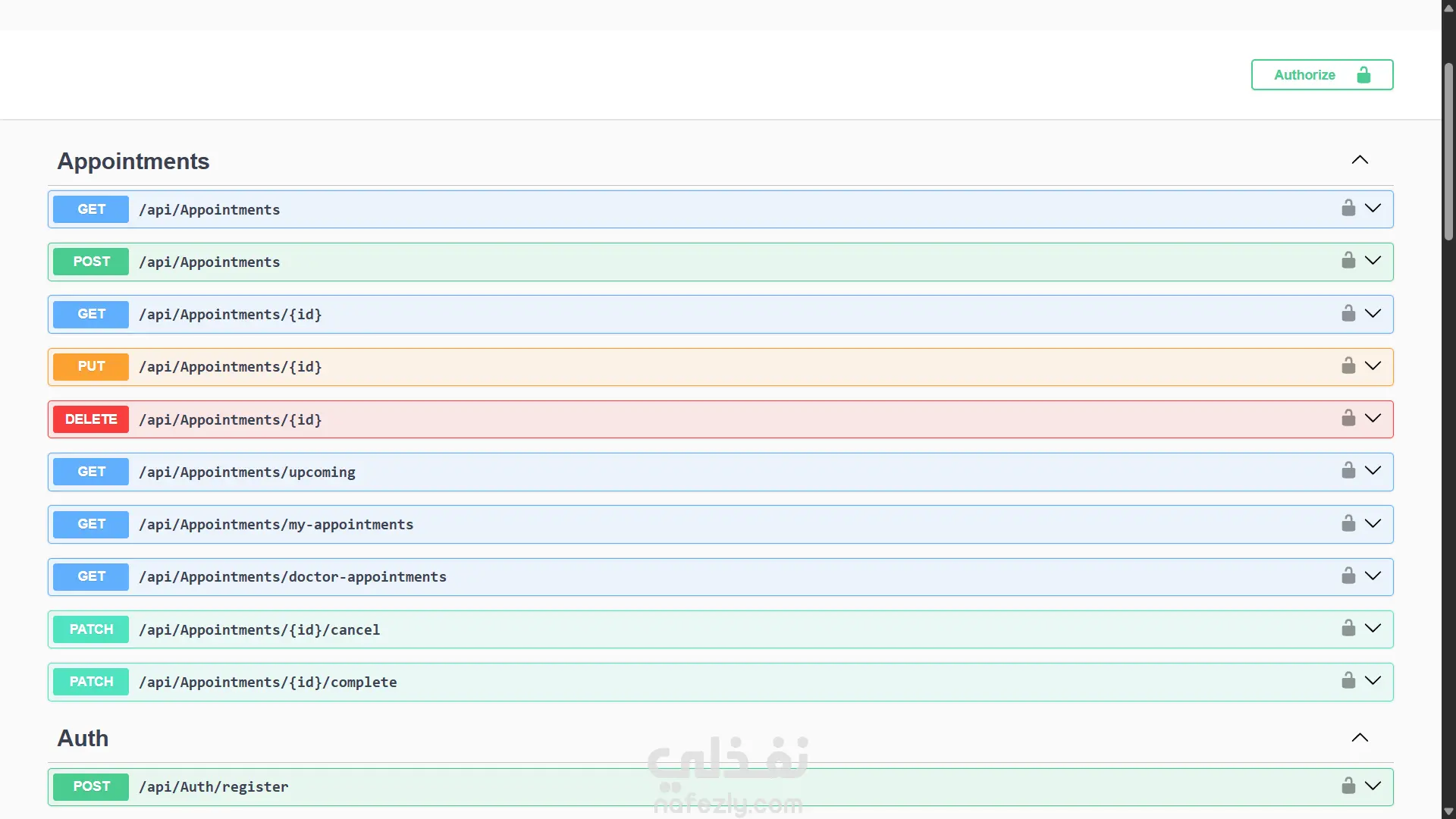Click the lock icon on POST /api/Appointments row
This screenshot has height=819, width=1456.
(x=1348, y=261)
